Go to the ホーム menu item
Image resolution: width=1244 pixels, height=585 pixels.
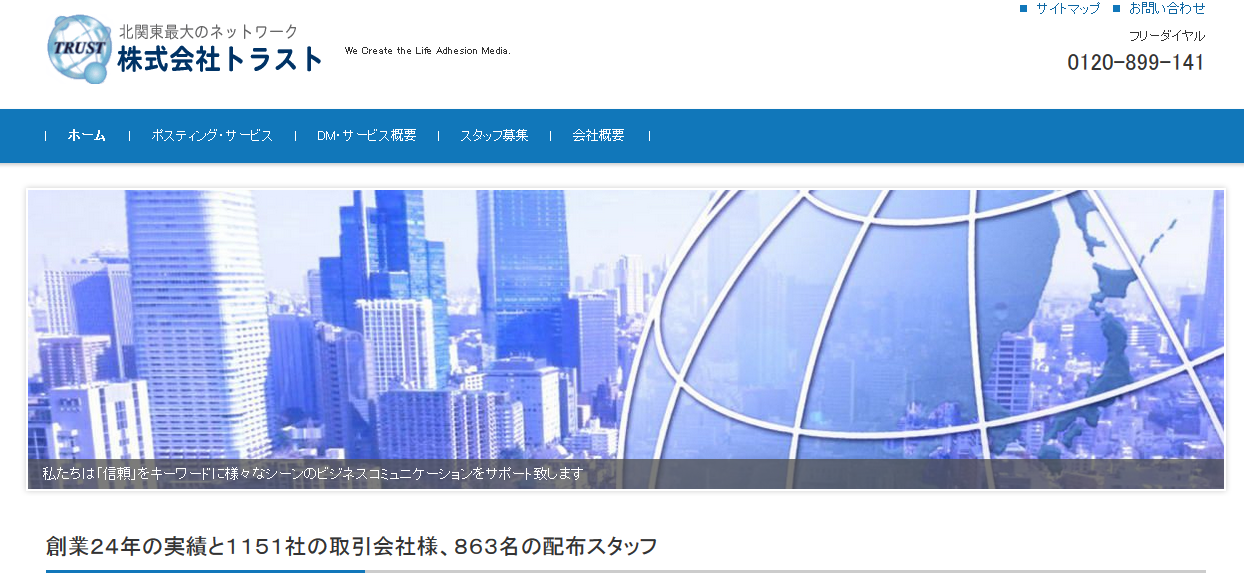click(87, 136)
